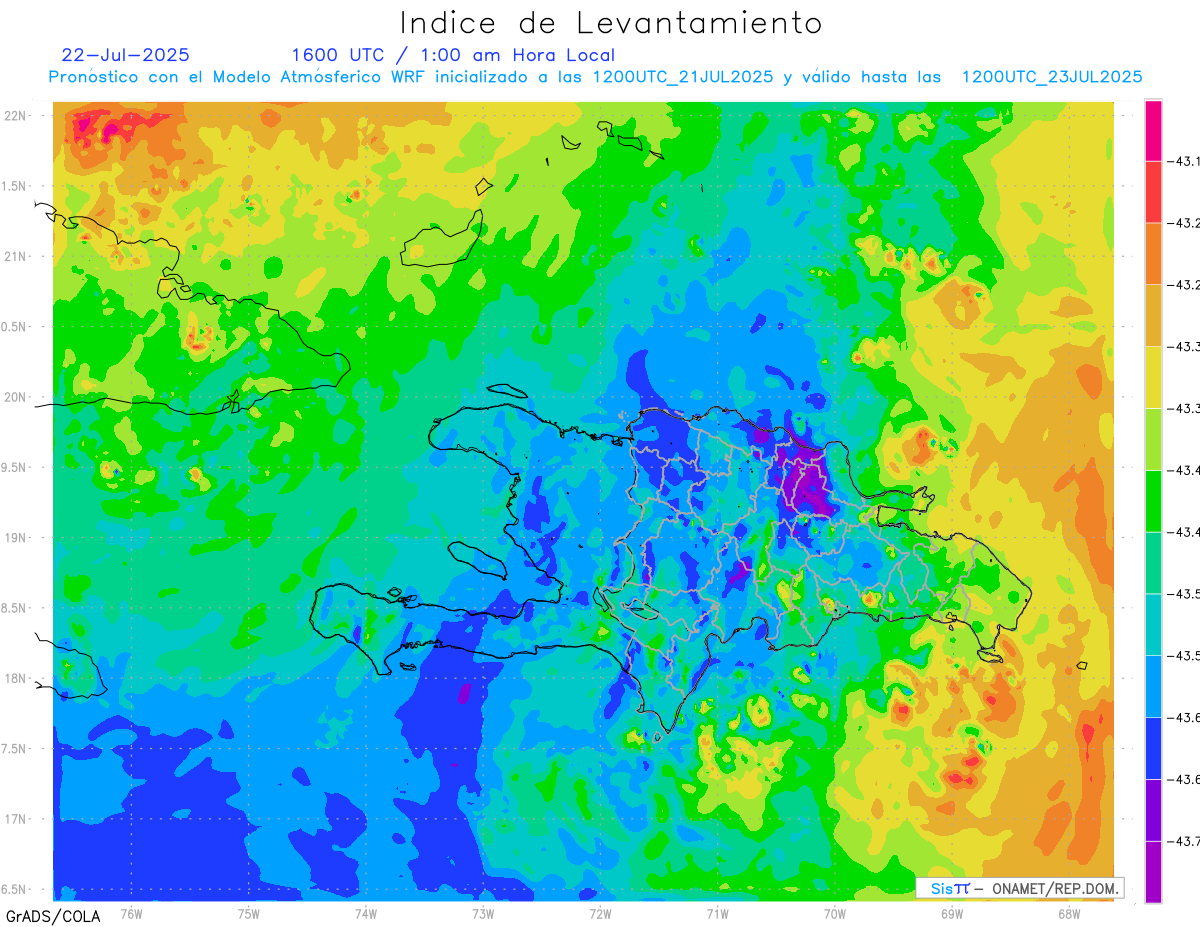
Task: Click the "72W" longitude label
Action: 600,912
